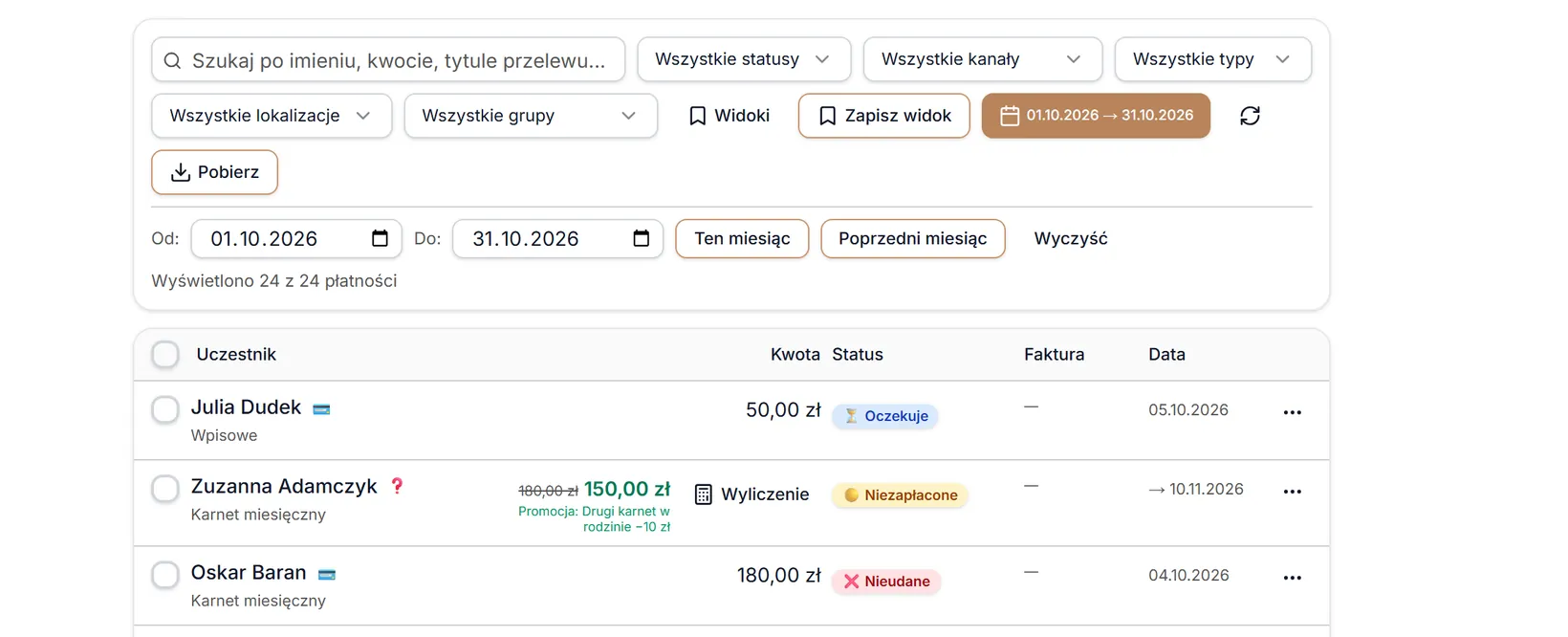Click Niezapłacone status badge
1568x637 pixels.
coord(900,495)
